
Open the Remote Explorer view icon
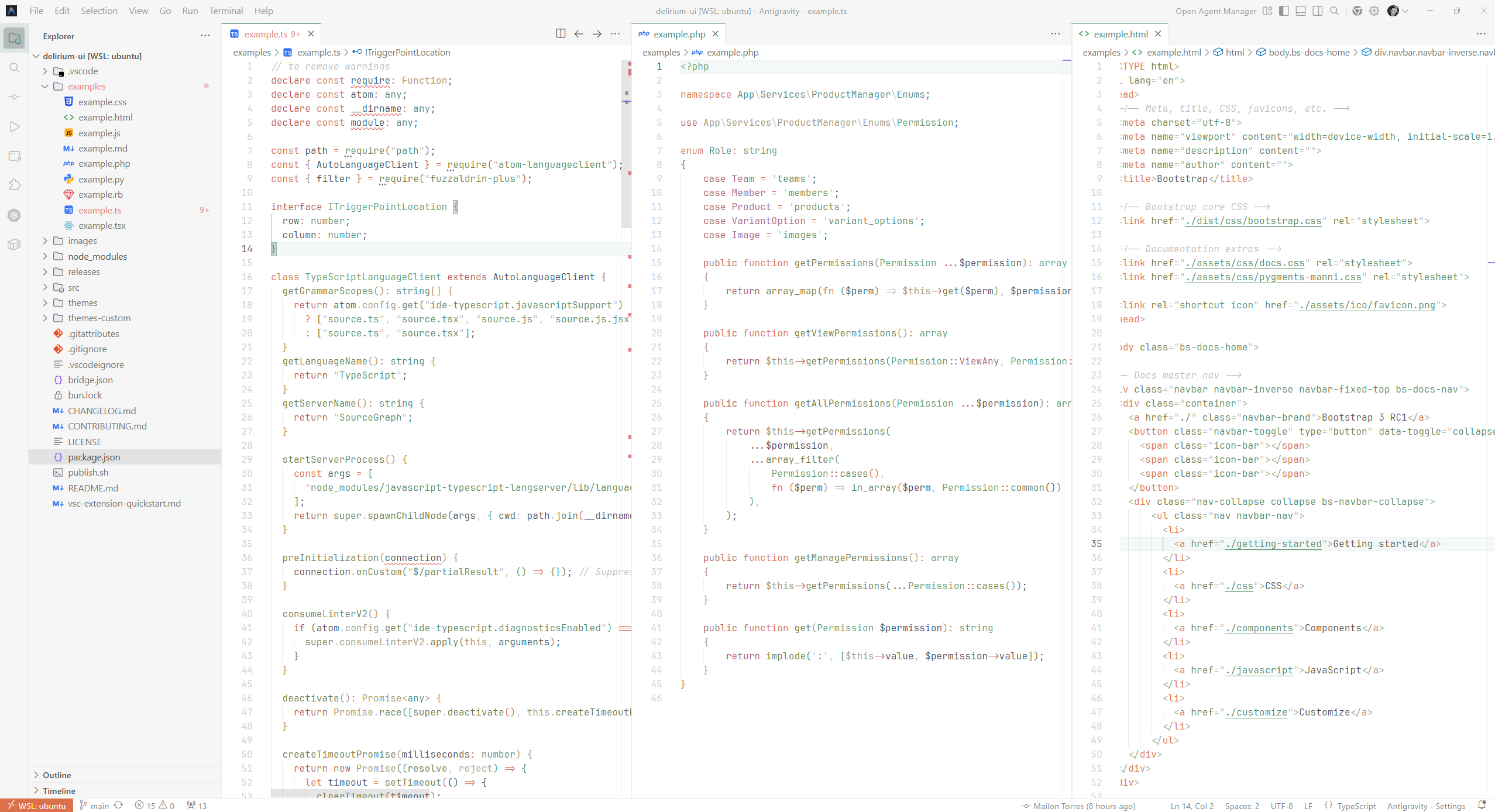(x=14, y=156)
